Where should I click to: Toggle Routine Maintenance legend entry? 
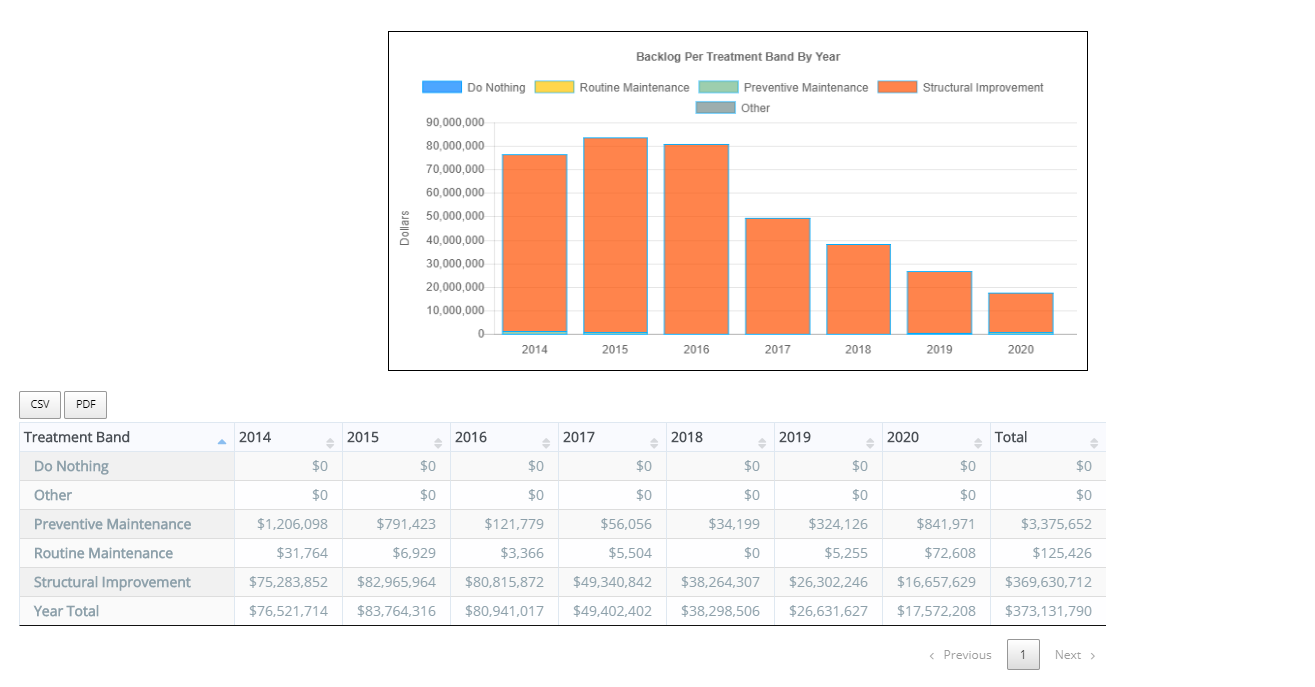click(612, 88)
